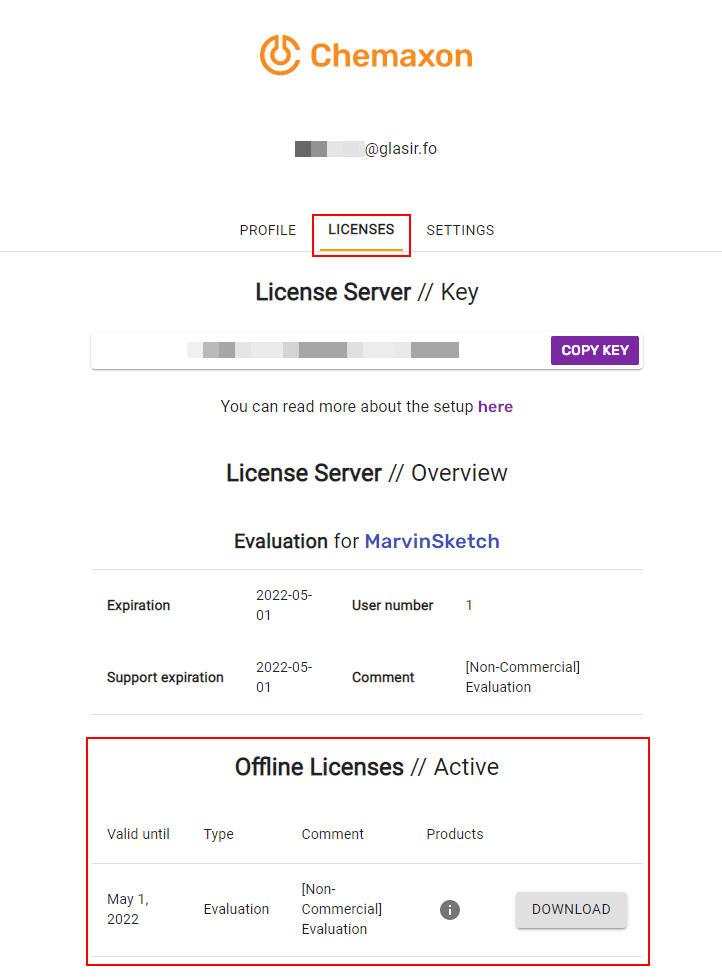Click the 'Support expiration' label
The width and height of the screenshot is (722, 979).
pos(165,677)
